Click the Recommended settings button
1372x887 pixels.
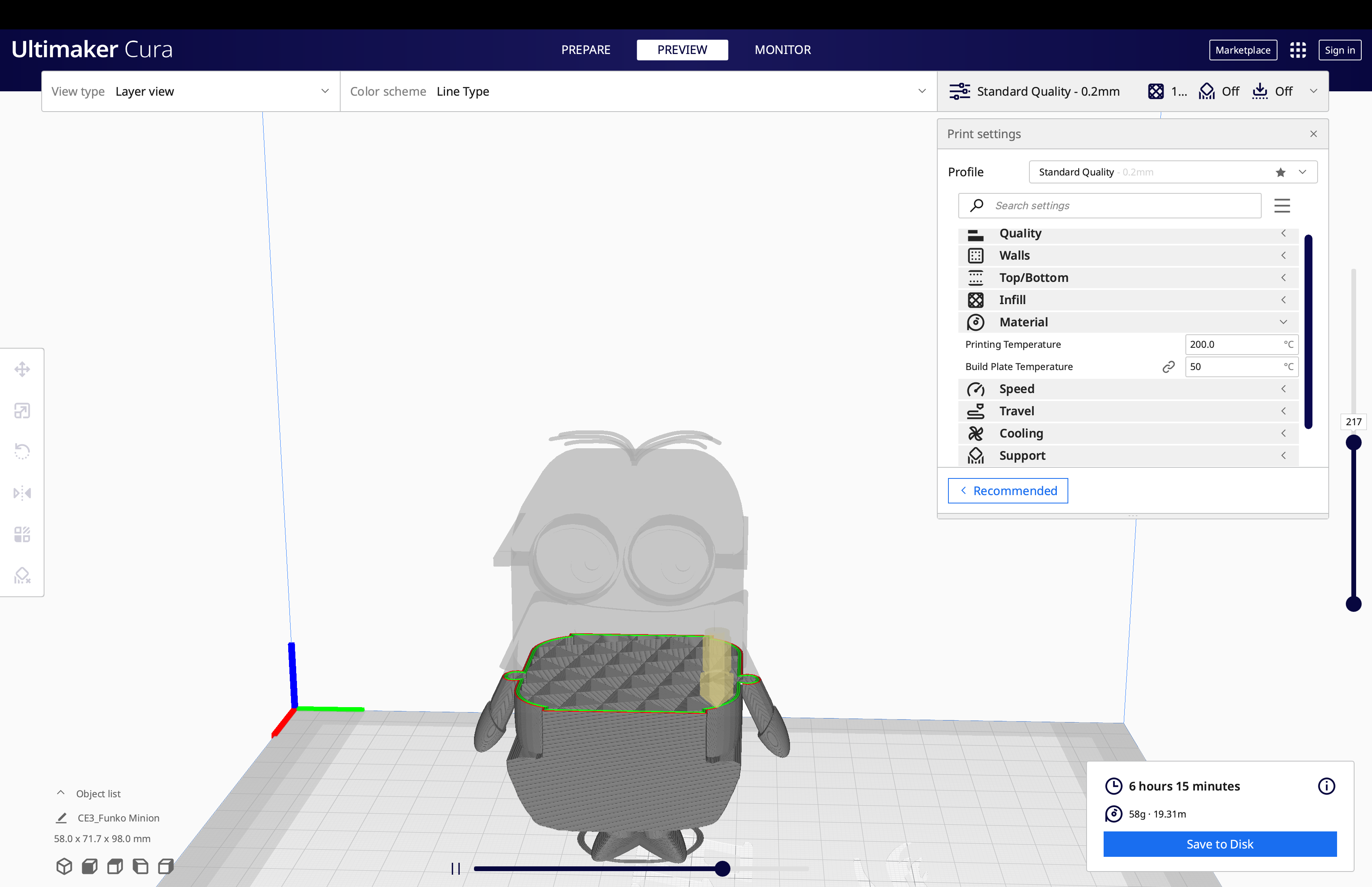pos(1008,491)
